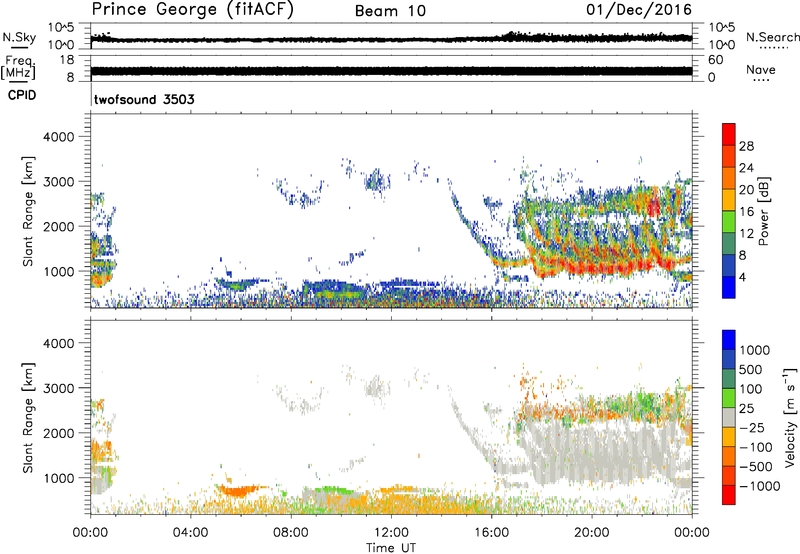Click the '20:00' time axis label
Screen dimensions: 800x554
[x=591, y=533]
